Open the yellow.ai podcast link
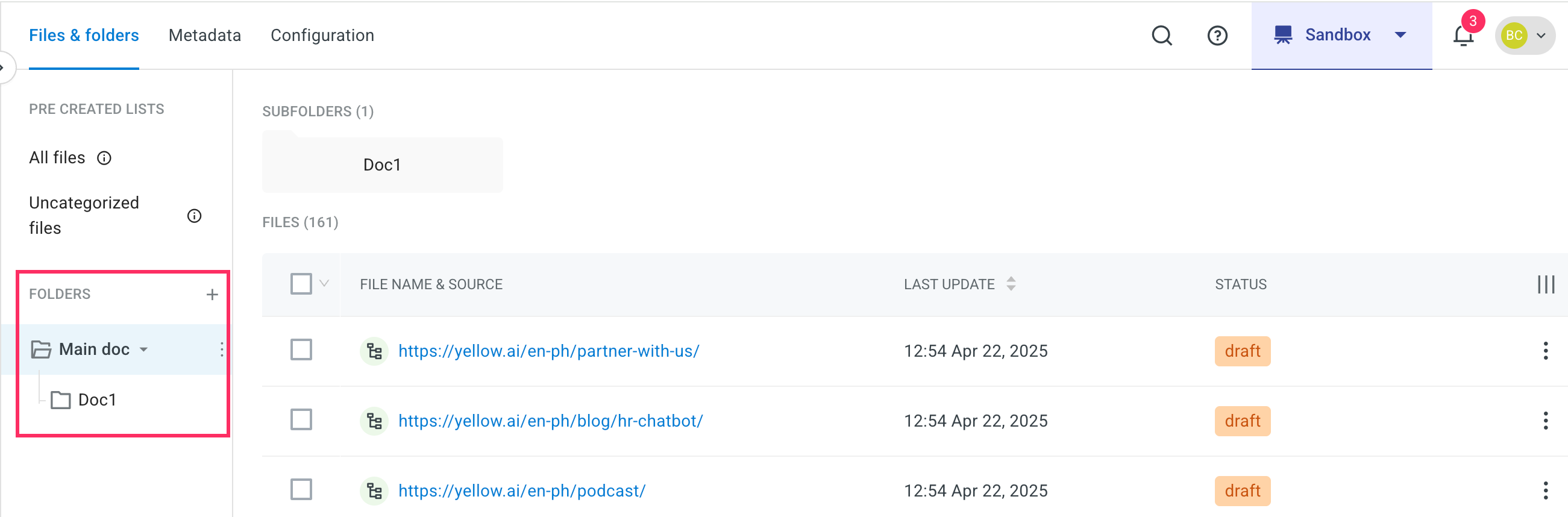Screen dimensions: 1568x517 (522, 491)
